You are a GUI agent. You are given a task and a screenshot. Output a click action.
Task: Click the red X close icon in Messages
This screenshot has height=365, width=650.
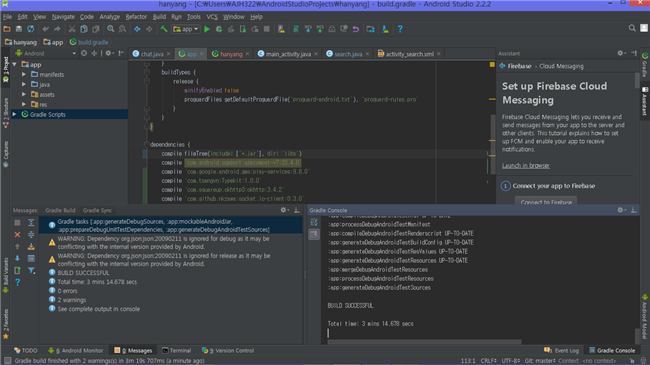coord(17,235)
